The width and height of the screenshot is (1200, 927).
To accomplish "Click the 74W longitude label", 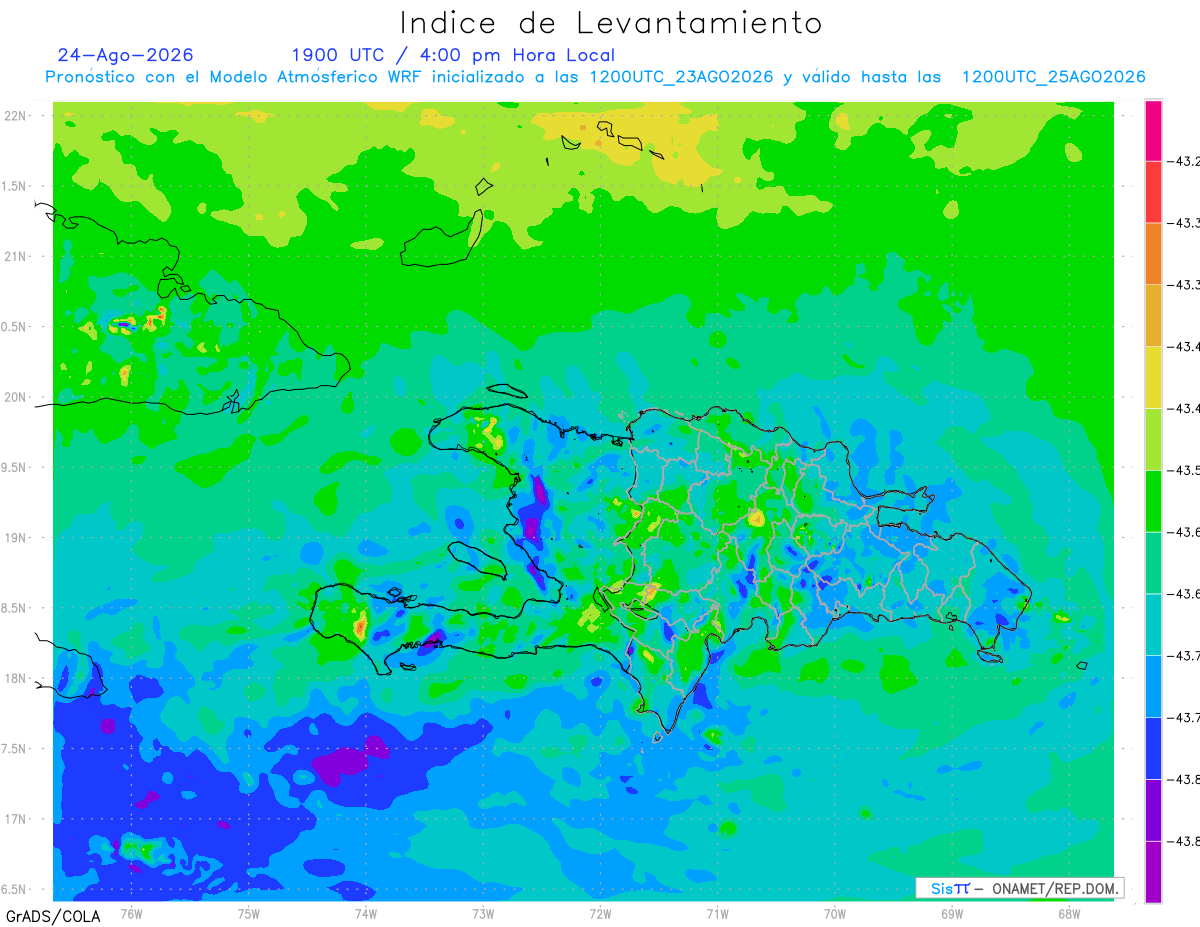I will [x=365, y=913].
